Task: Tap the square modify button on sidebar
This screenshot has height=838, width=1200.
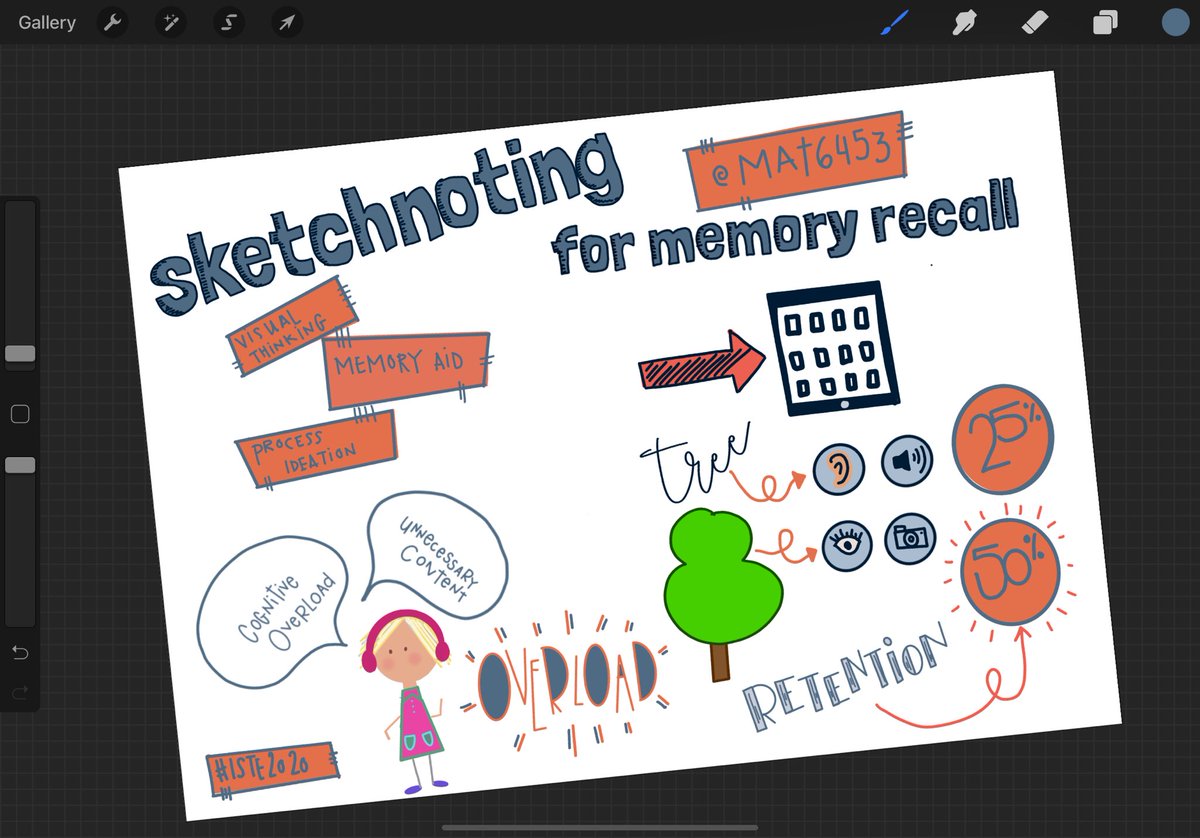Action: tap(20, 414)
